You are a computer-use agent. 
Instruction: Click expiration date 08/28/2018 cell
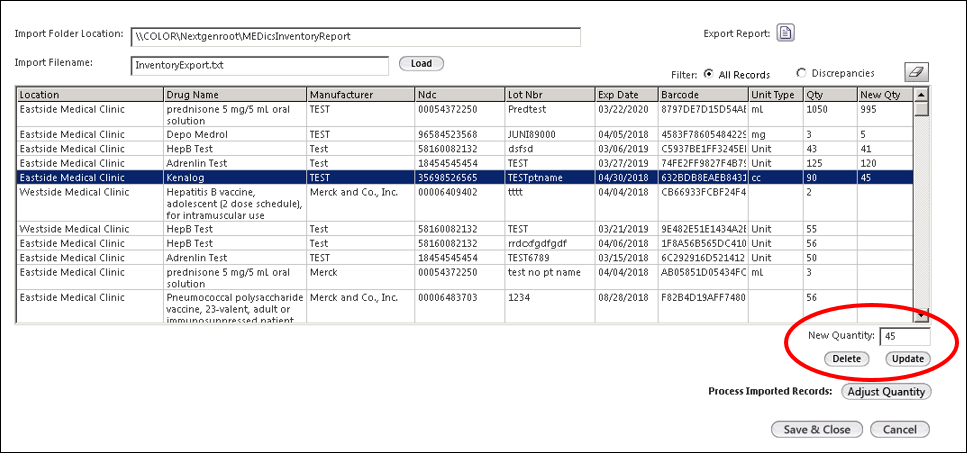(627, 306)
